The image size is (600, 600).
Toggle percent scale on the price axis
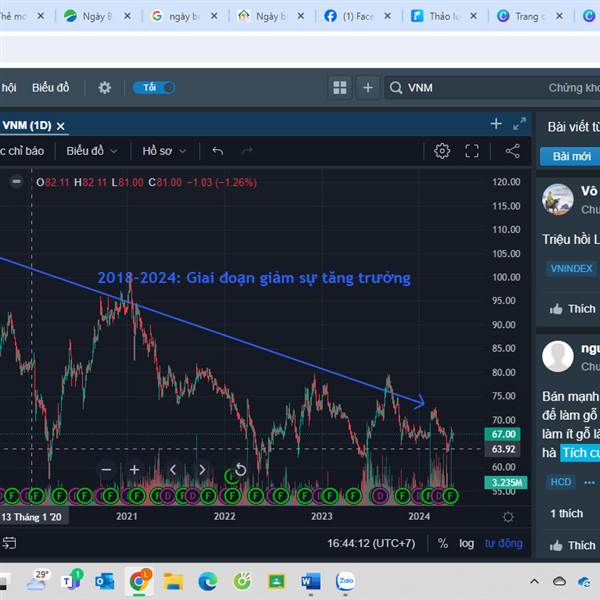click(443, 543)
